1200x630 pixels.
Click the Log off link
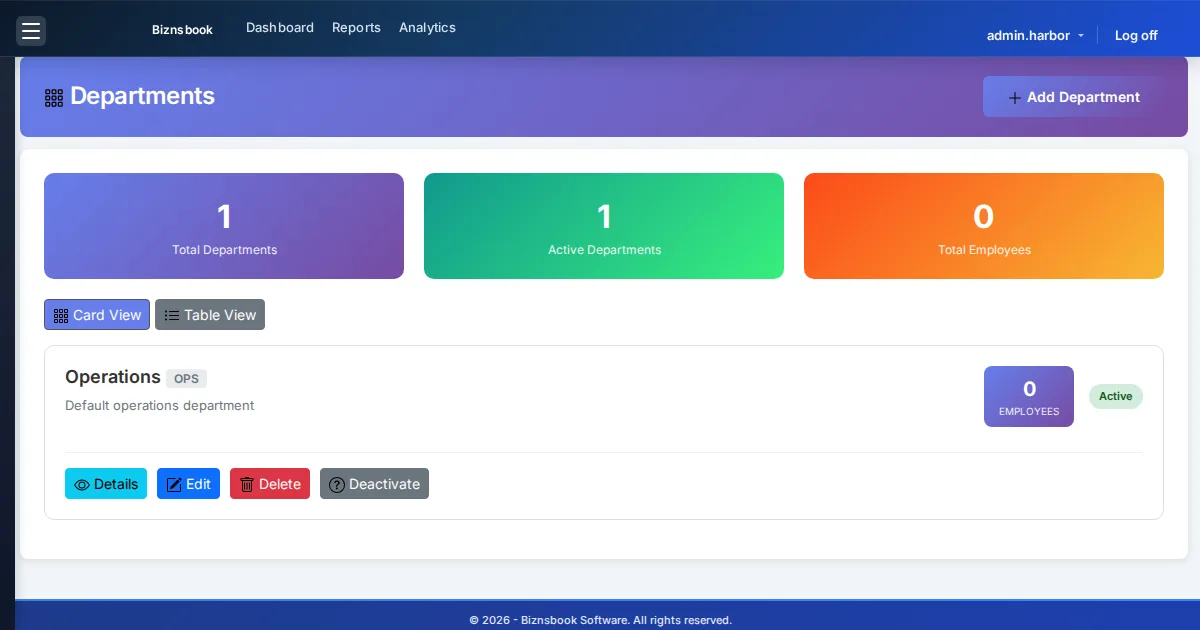pos(1136,35)
